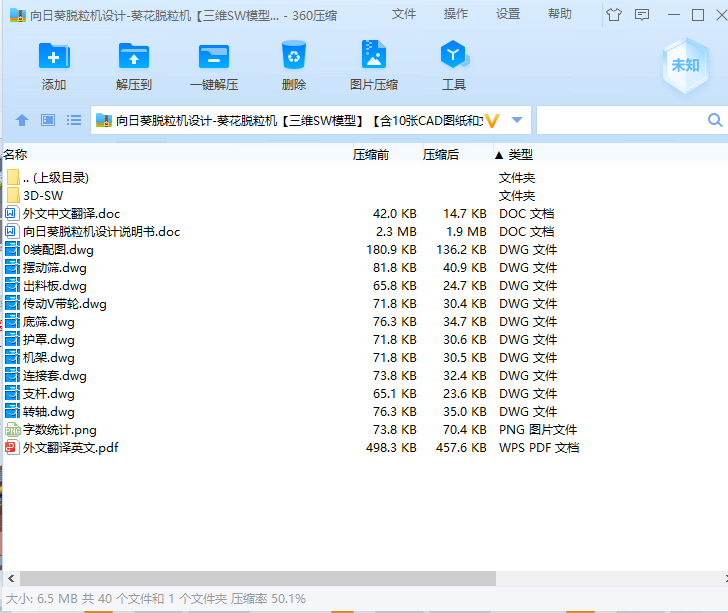Open the 设置 menu
This screenshot has width=728, height=613.
[x=507, y=14]
